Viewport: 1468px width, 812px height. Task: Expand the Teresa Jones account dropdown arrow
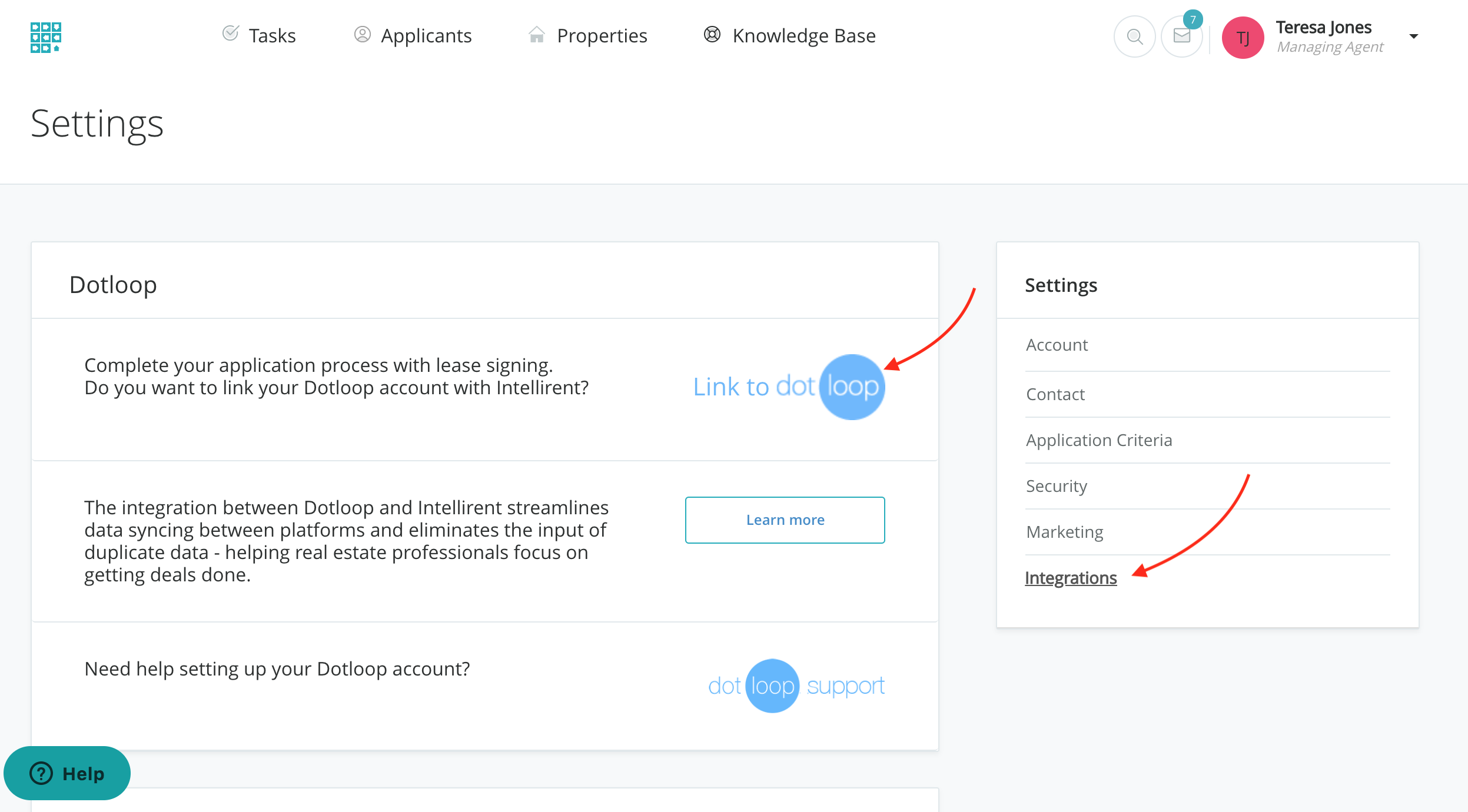point(1414,36)
